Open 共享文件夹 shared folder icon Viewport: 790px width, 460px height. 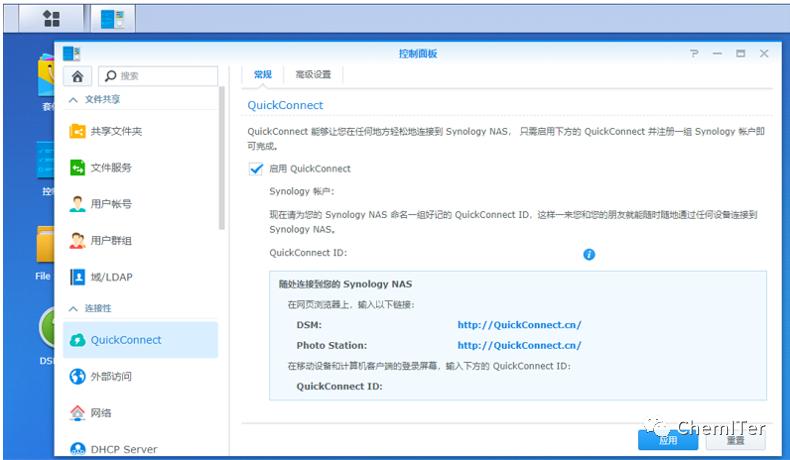pos(77,132)
